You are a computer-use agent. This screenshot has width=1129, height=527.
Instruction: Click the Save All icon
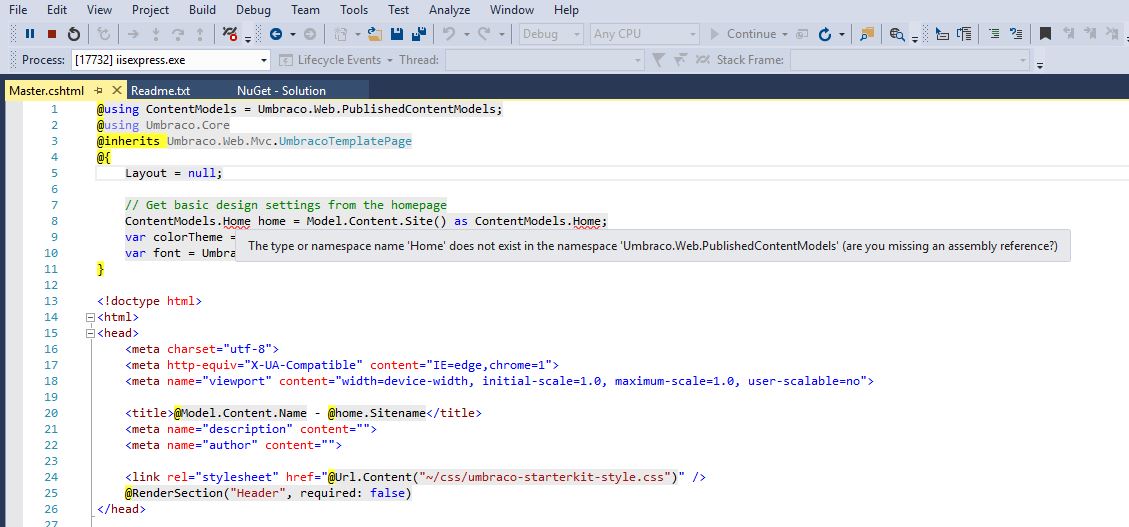(418, 34)
